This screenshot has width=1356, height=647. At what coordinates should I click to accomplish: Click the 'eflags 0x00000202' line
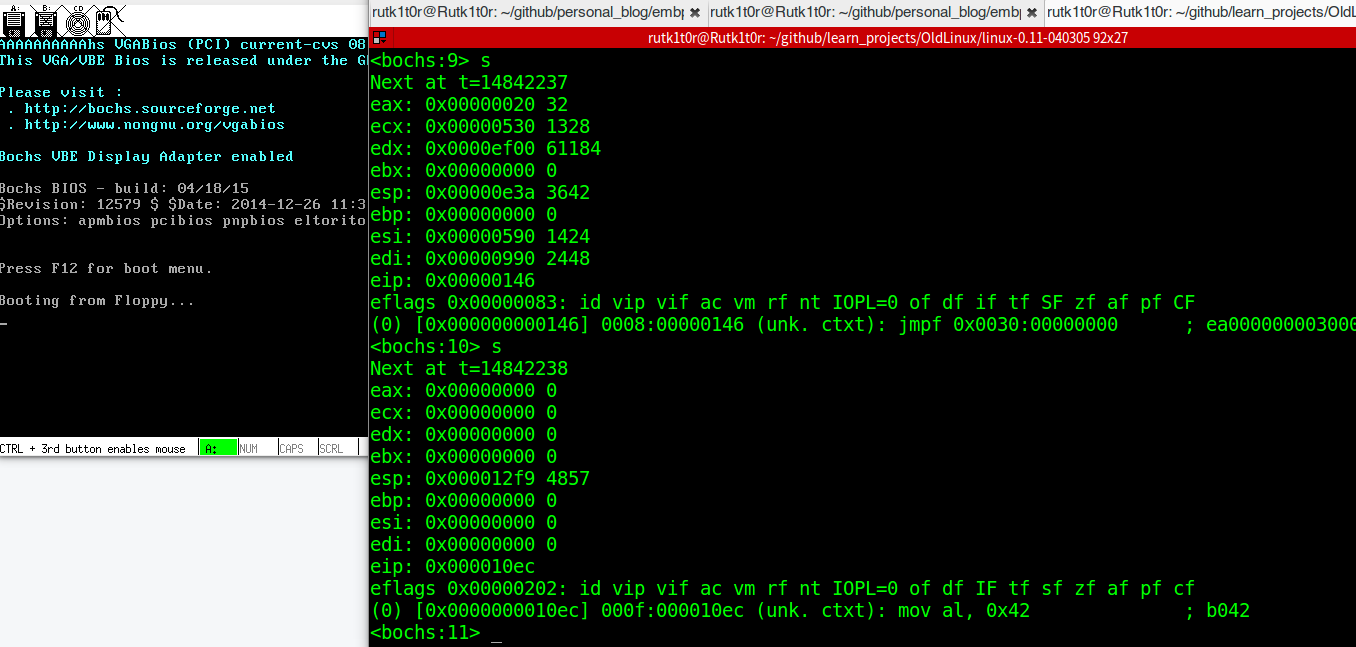coord(783,589)
